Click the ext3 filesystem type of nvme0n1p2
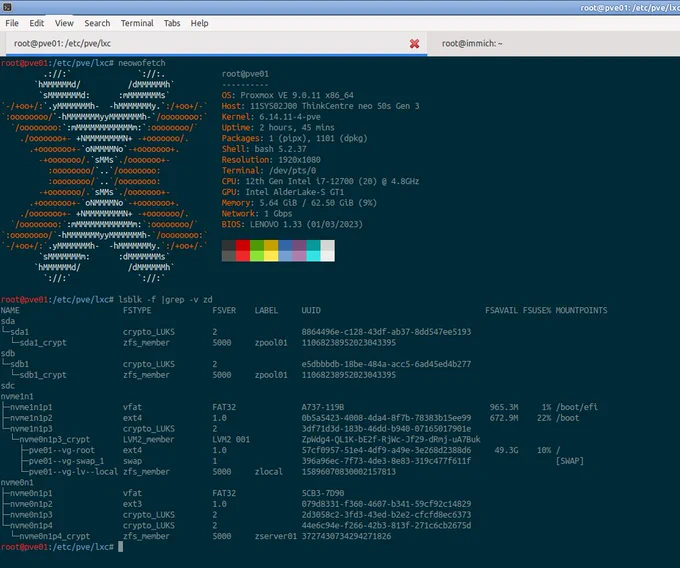This screenshot has height=568, width=680. (x=132, y=504)
